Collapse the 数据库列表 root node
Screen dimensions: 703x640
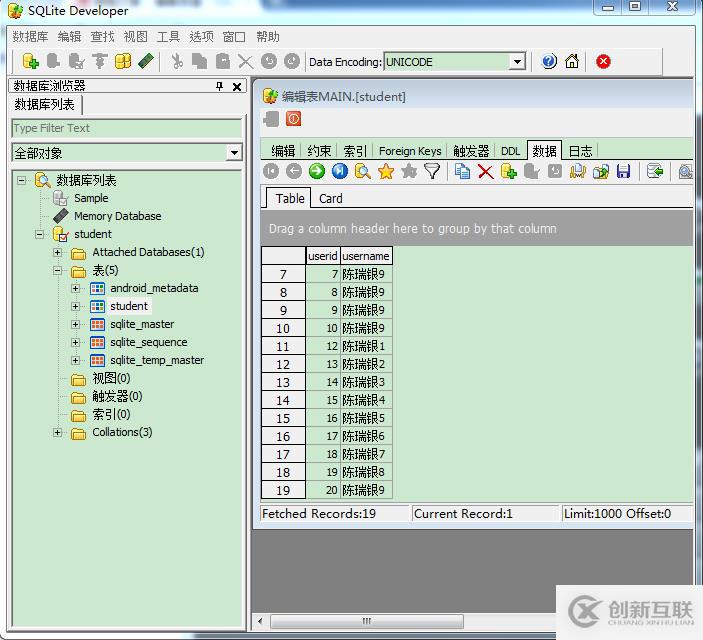[22, 180]
